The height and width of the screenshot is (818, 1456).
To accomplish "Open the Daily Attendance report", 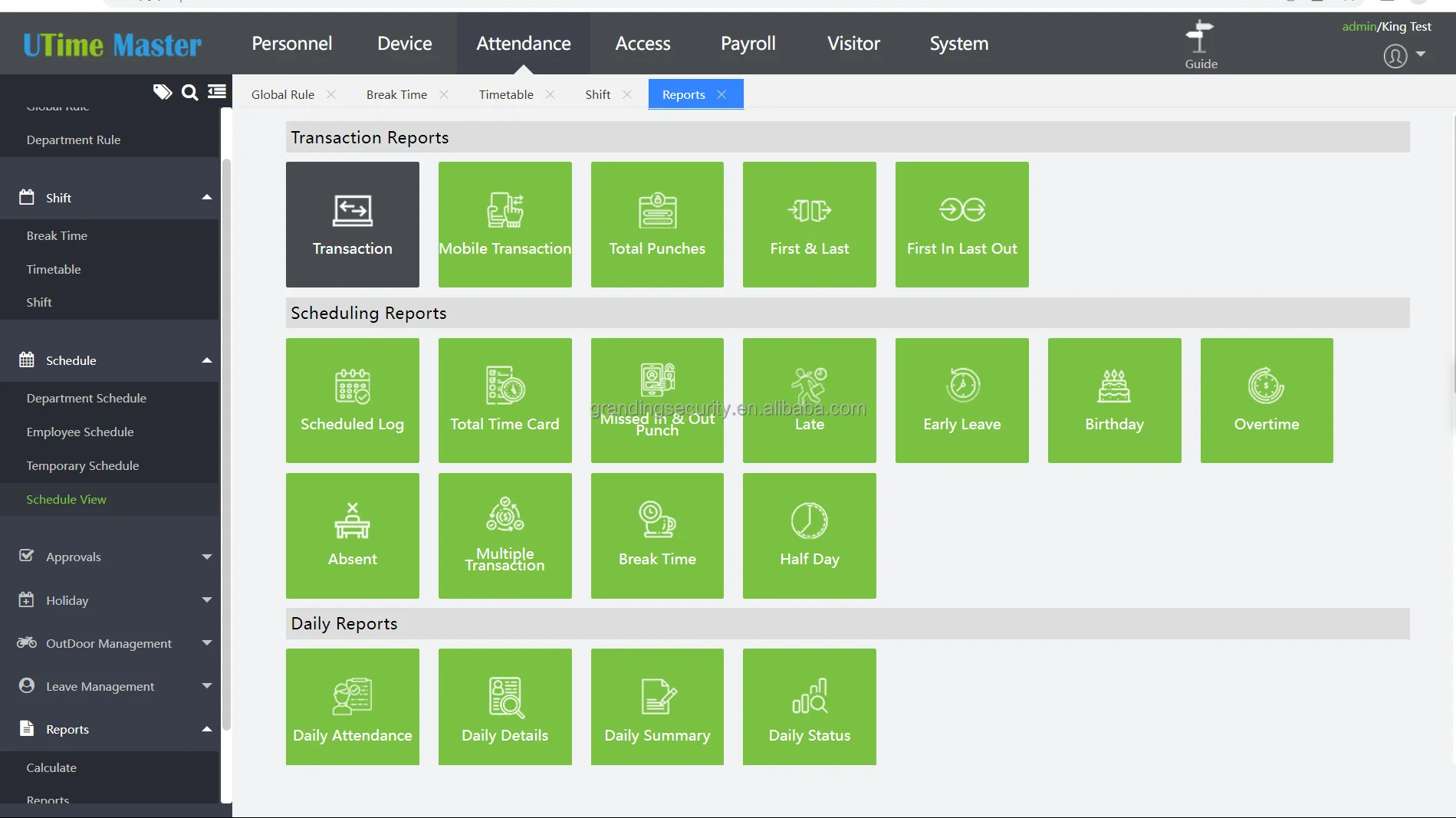I will pos(352,706).
